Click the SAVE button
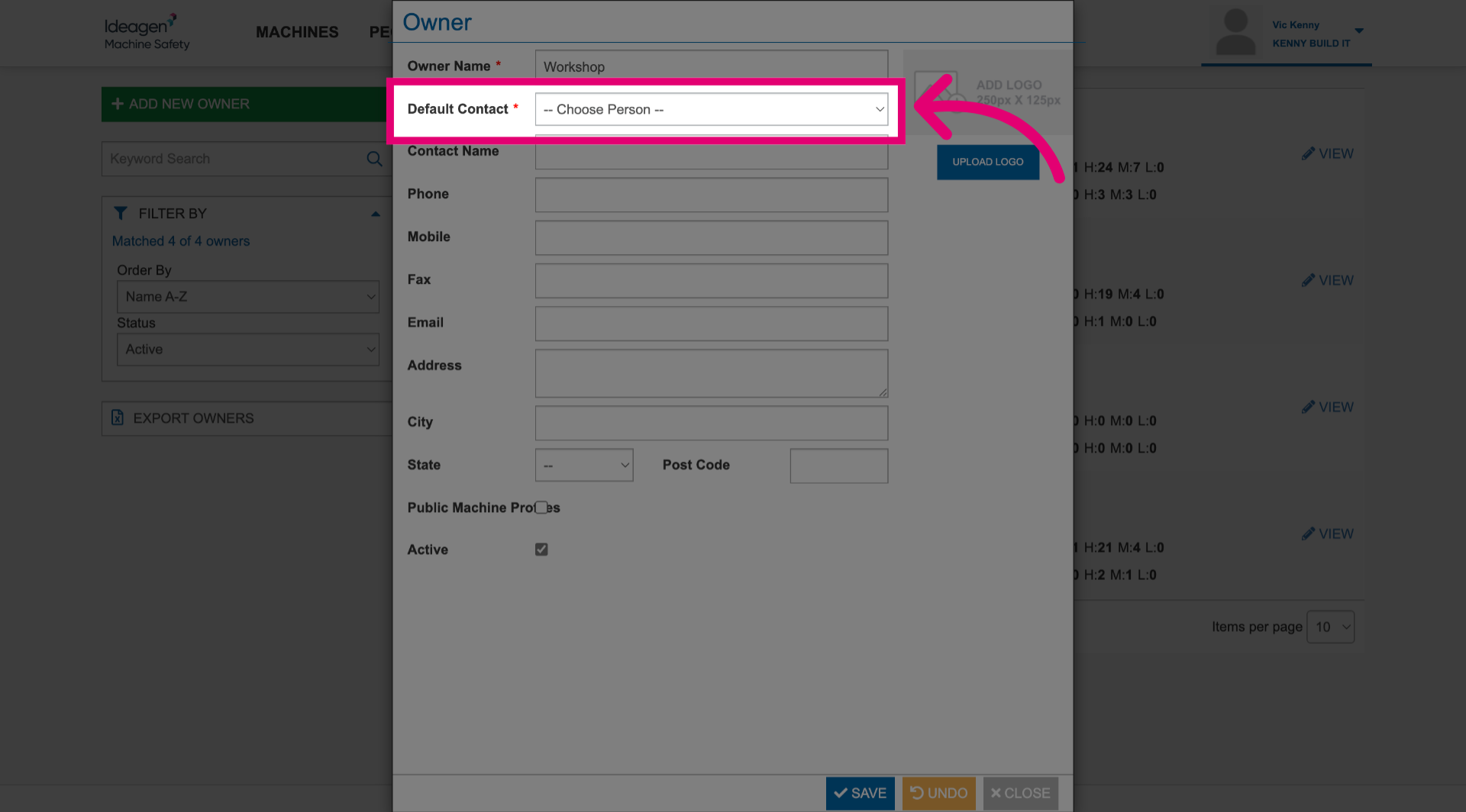 (860, 793)
